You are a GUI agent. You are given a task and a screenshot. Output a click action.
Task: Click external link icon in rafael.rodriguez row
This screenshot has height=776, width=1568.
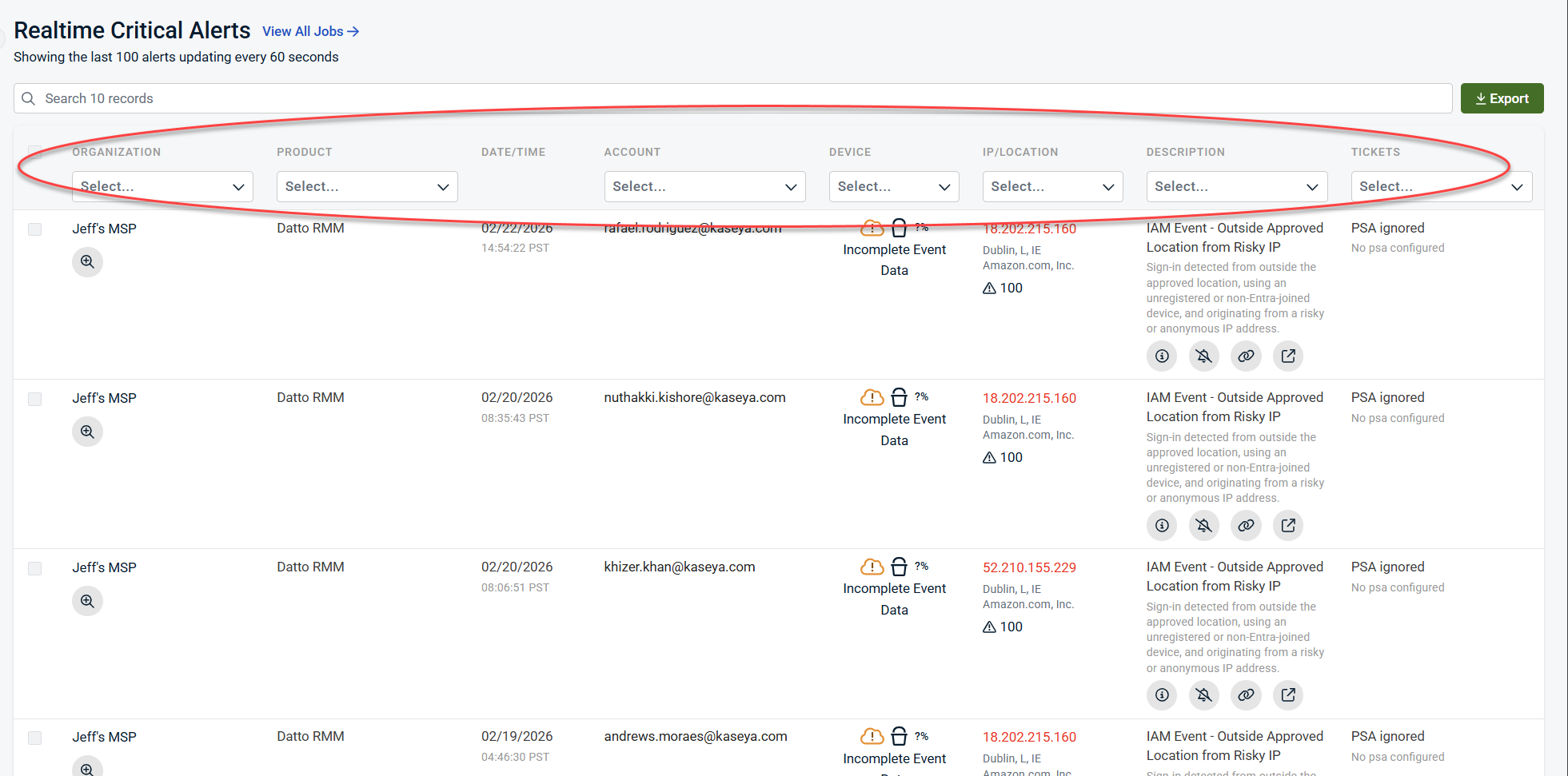1287,356
